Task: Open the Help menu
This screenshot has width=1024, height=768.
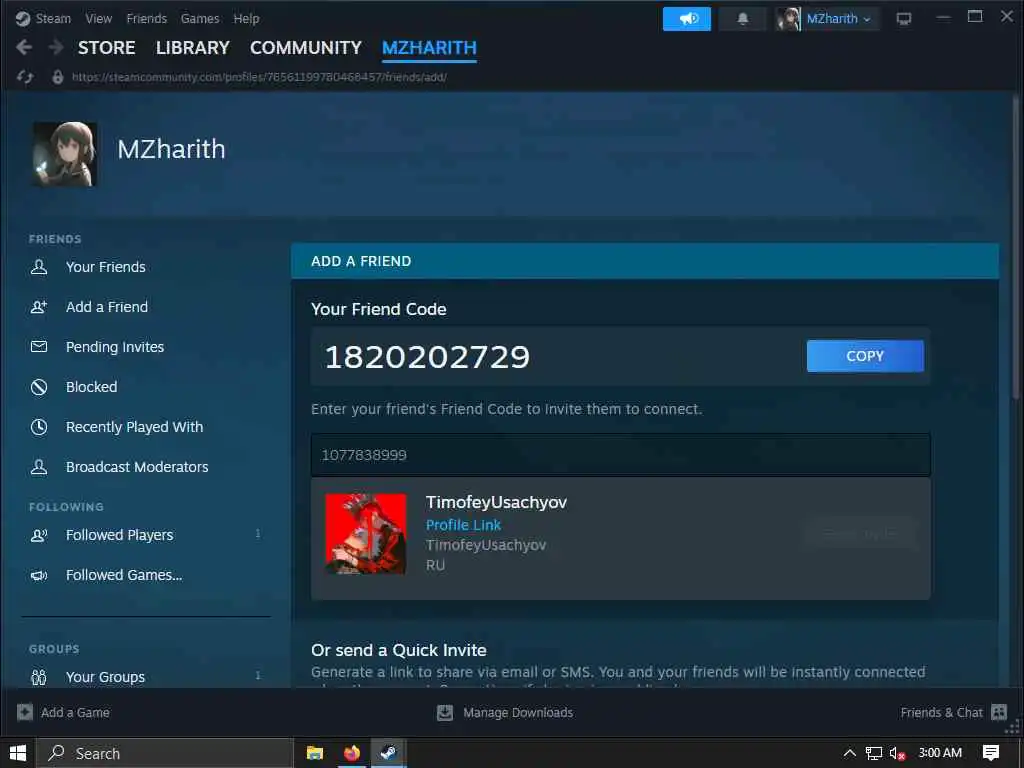Action: tap(246, 18)
